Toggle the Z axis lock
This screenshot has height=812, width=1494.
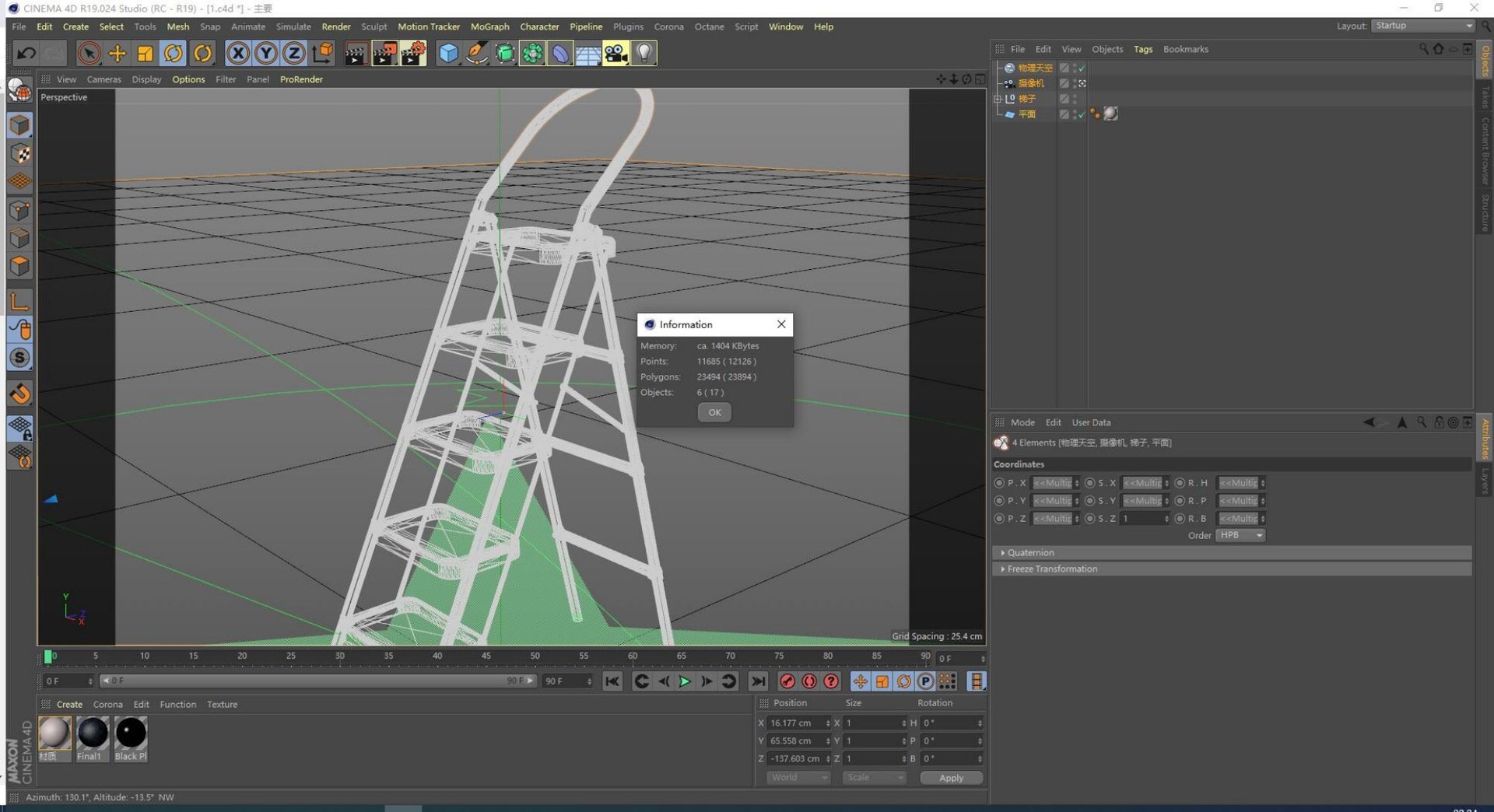point(294,54)
